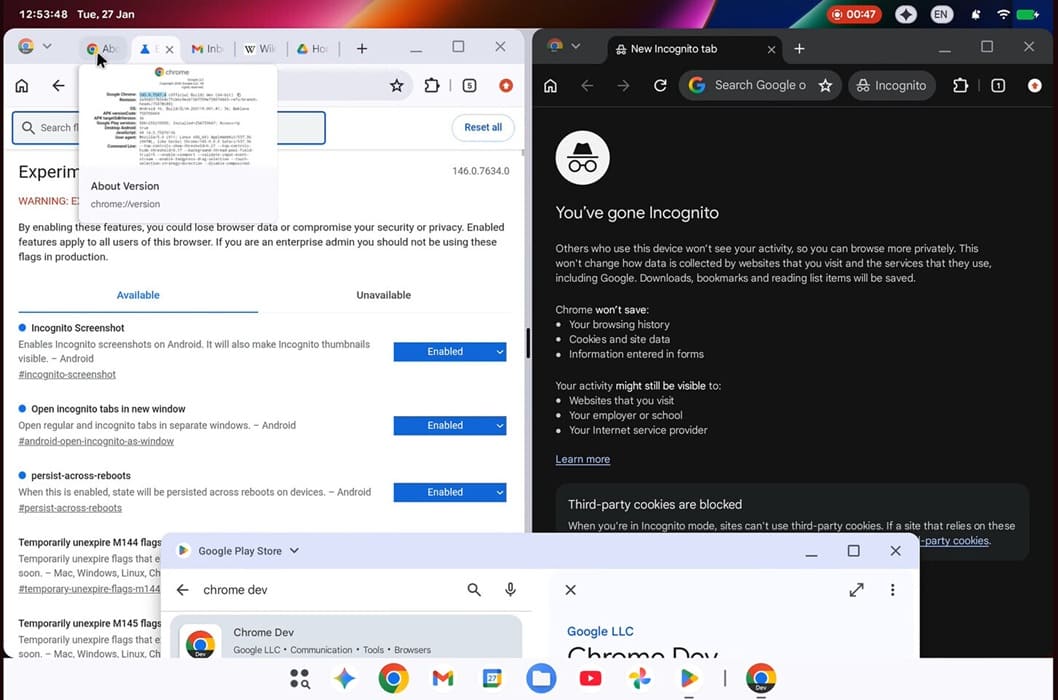The width and height of the screenshot is (1058, 700).
Task: Open the Google LLC developer page link
Action: 600,631
